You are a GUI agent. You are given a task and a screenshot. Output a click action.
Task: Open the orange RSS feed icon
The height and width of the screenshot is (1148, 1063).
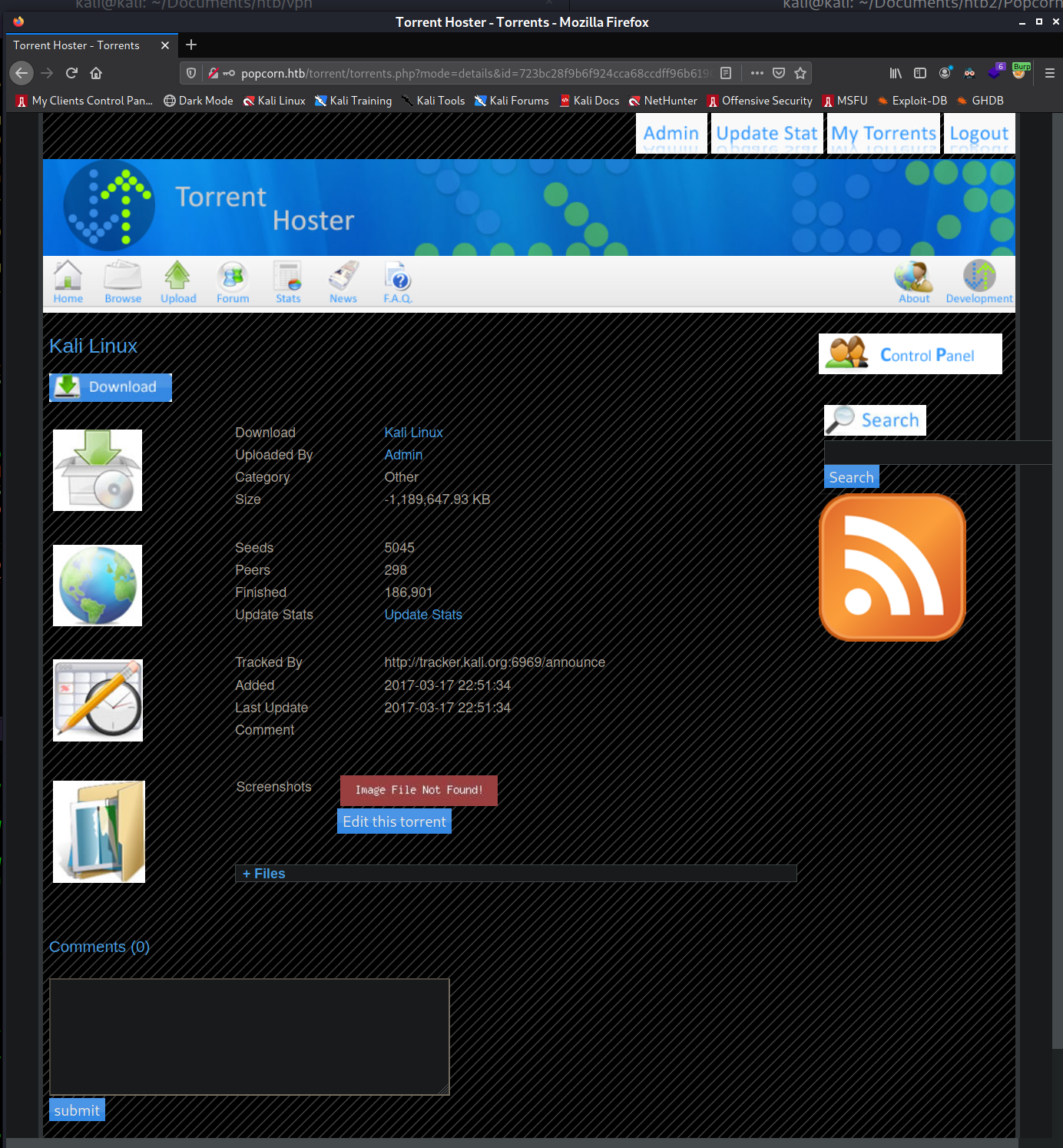point(892,568)
